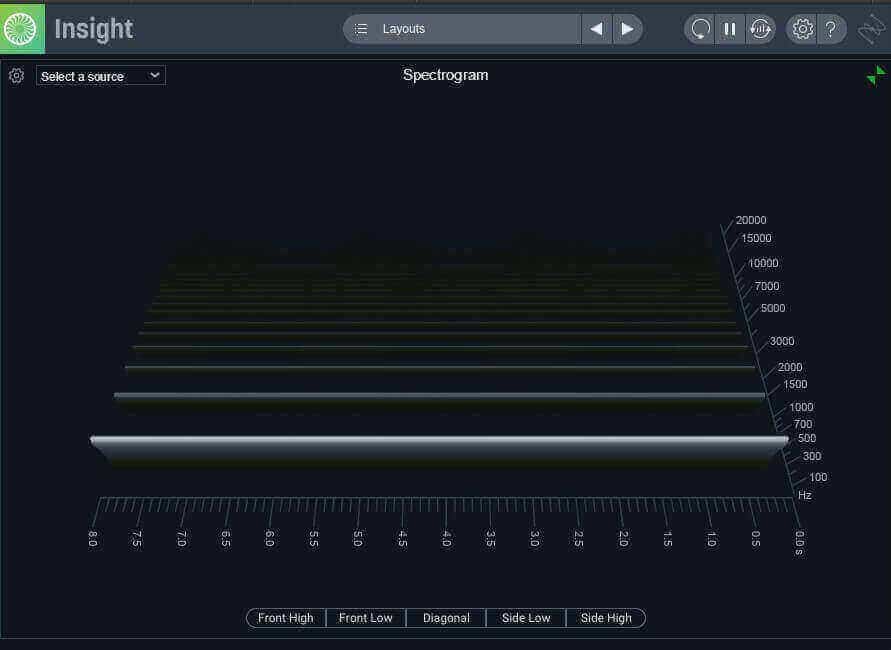891x650 pixels.
Task: Click the iZotope waveform logo icon
Action: tap(872, 30)
